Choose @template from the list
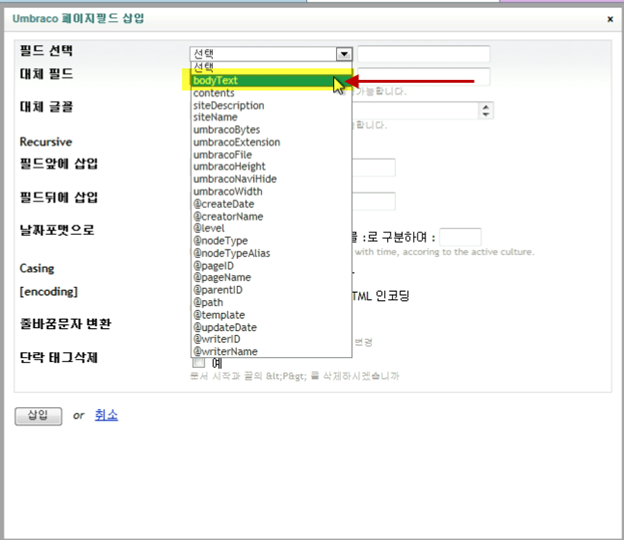Image resolution: width=624 pixels, height=540 pixels. point(271,315)
